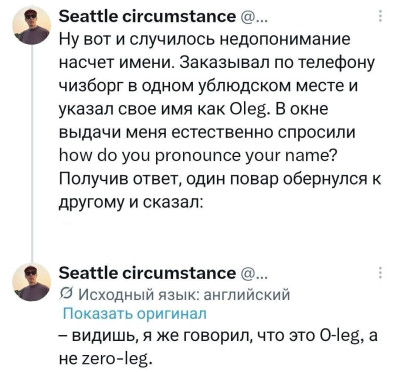Open "Seattle circumstance" name on reply tweet
Image resolution: width=400 pixels, height=372 pixels.
click(x=147, y=273)
